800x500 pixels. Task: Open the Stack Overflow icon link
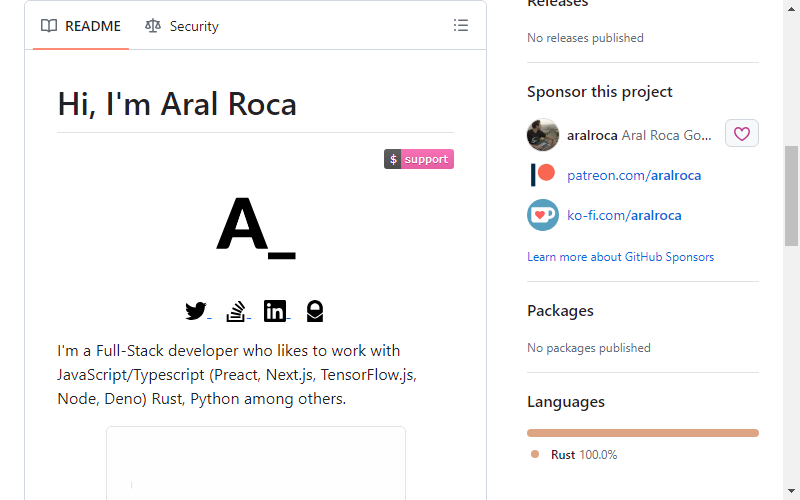tap(236, 311)
